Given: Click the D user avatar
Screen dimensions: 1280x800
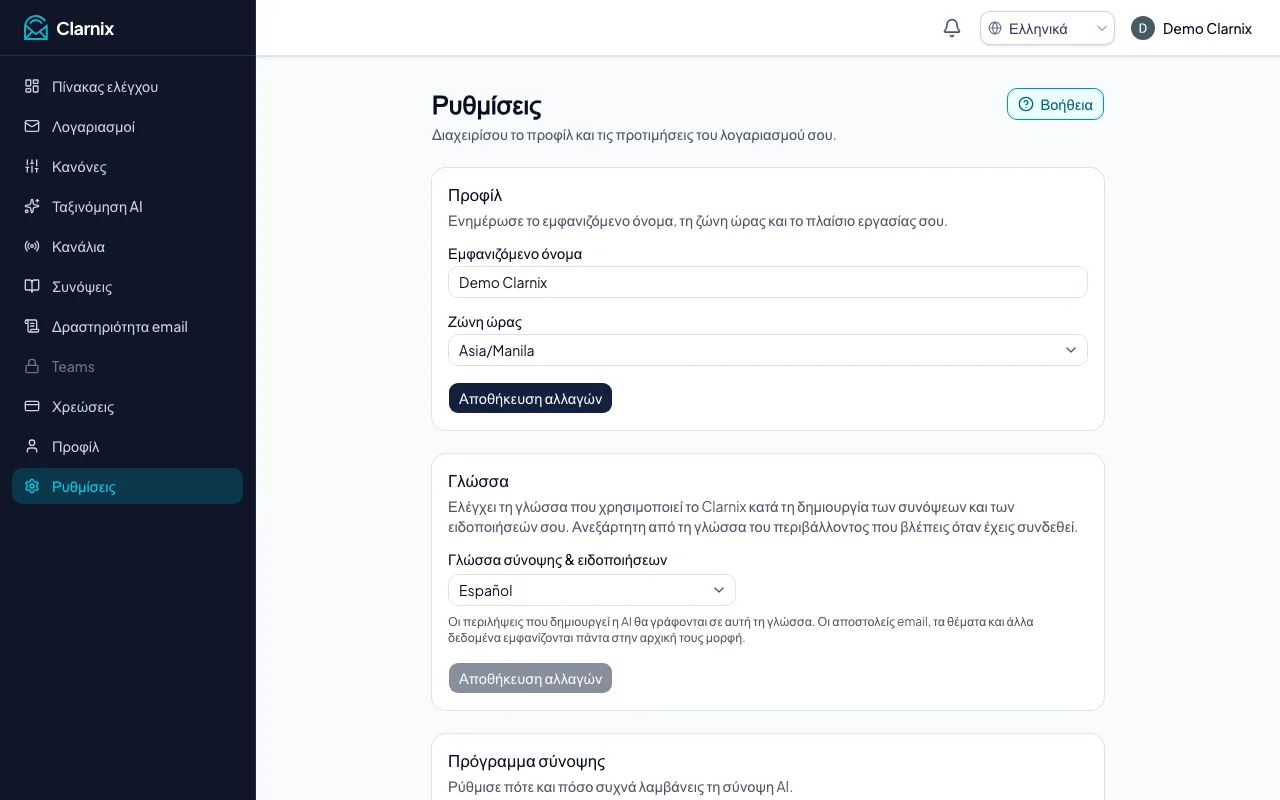Looking at the screenshot, I should tap(1143, 28).
